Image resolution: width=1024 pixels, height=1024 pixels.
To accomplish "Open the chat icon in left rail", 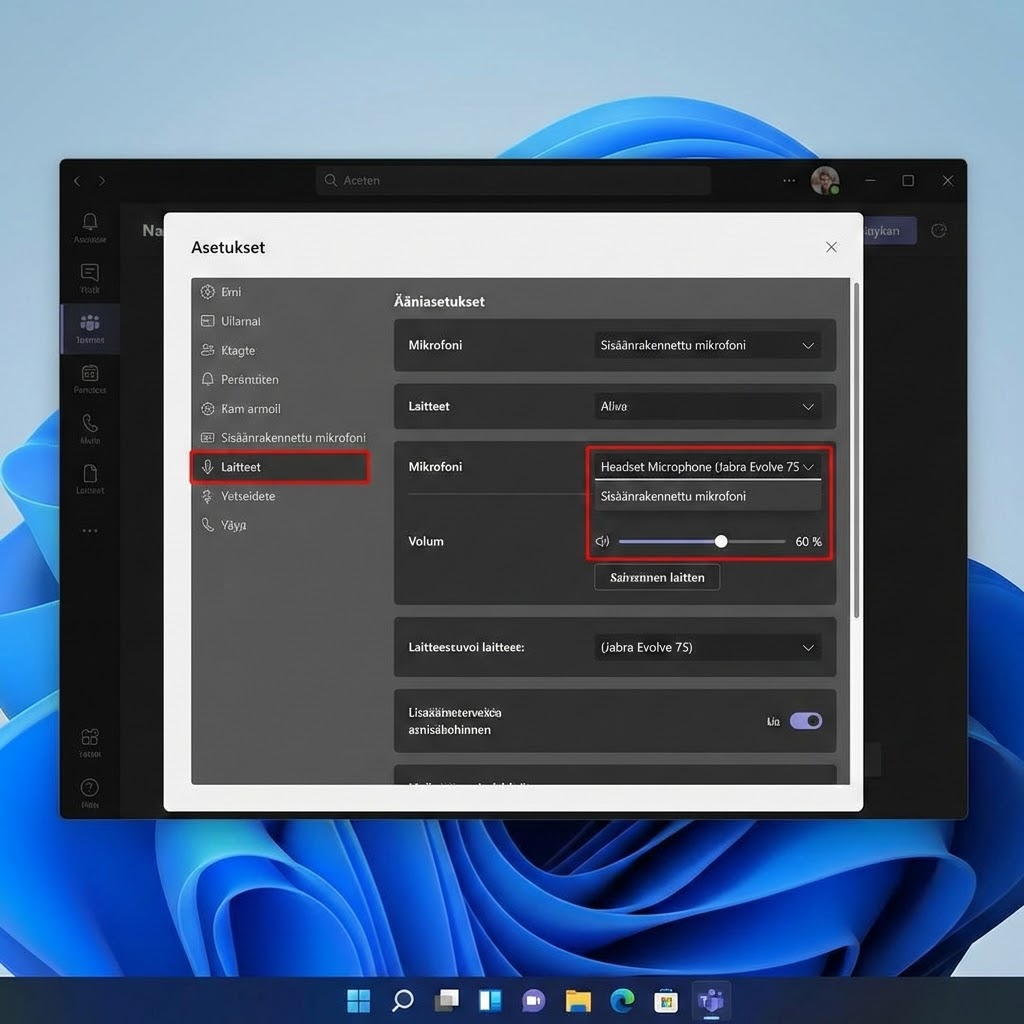I will 90,273.
